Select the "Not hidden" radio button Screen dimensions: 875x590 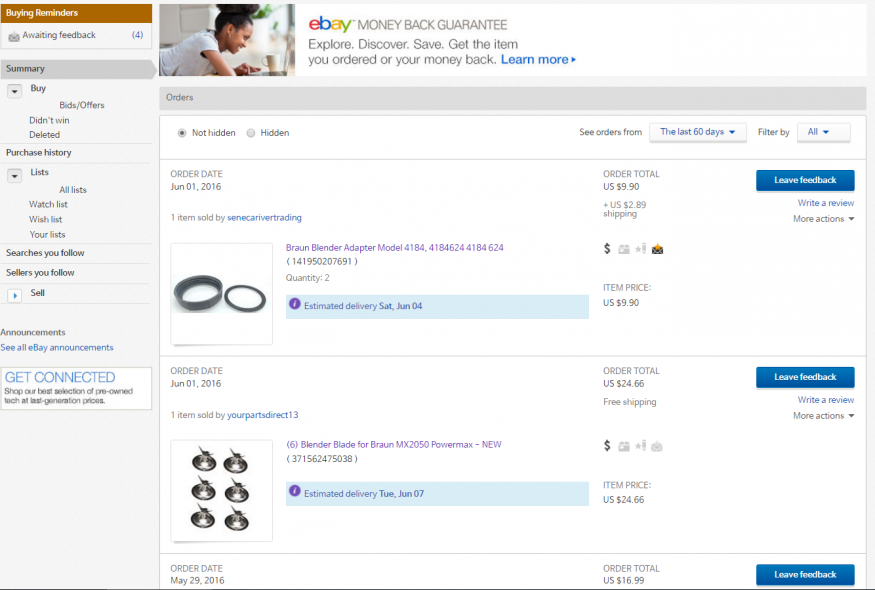181,133
